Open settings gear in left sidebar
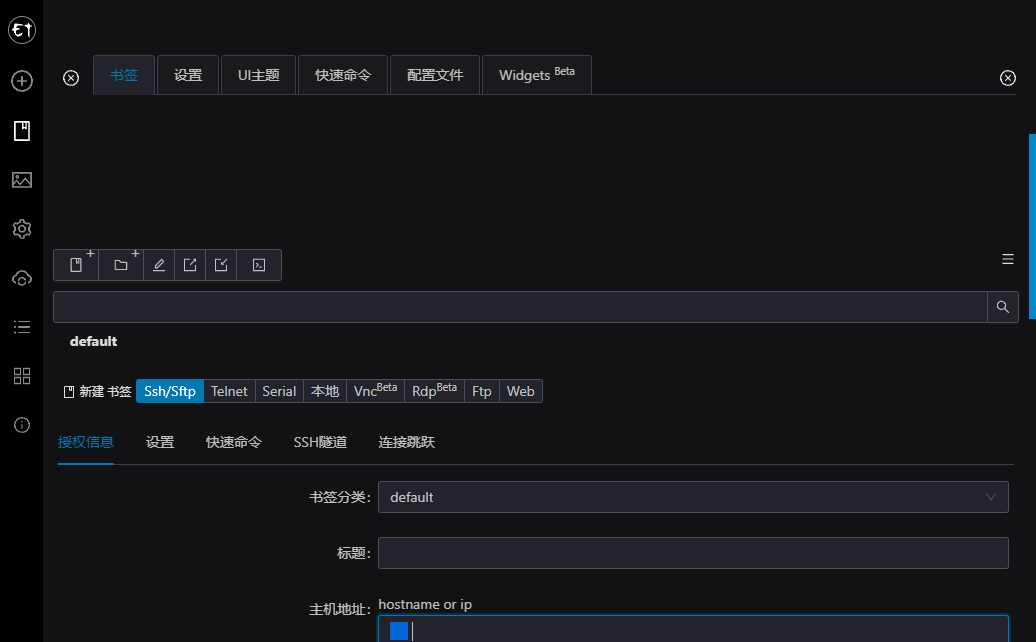Screen dimensions: 1036x642 (x=21, y=229)
